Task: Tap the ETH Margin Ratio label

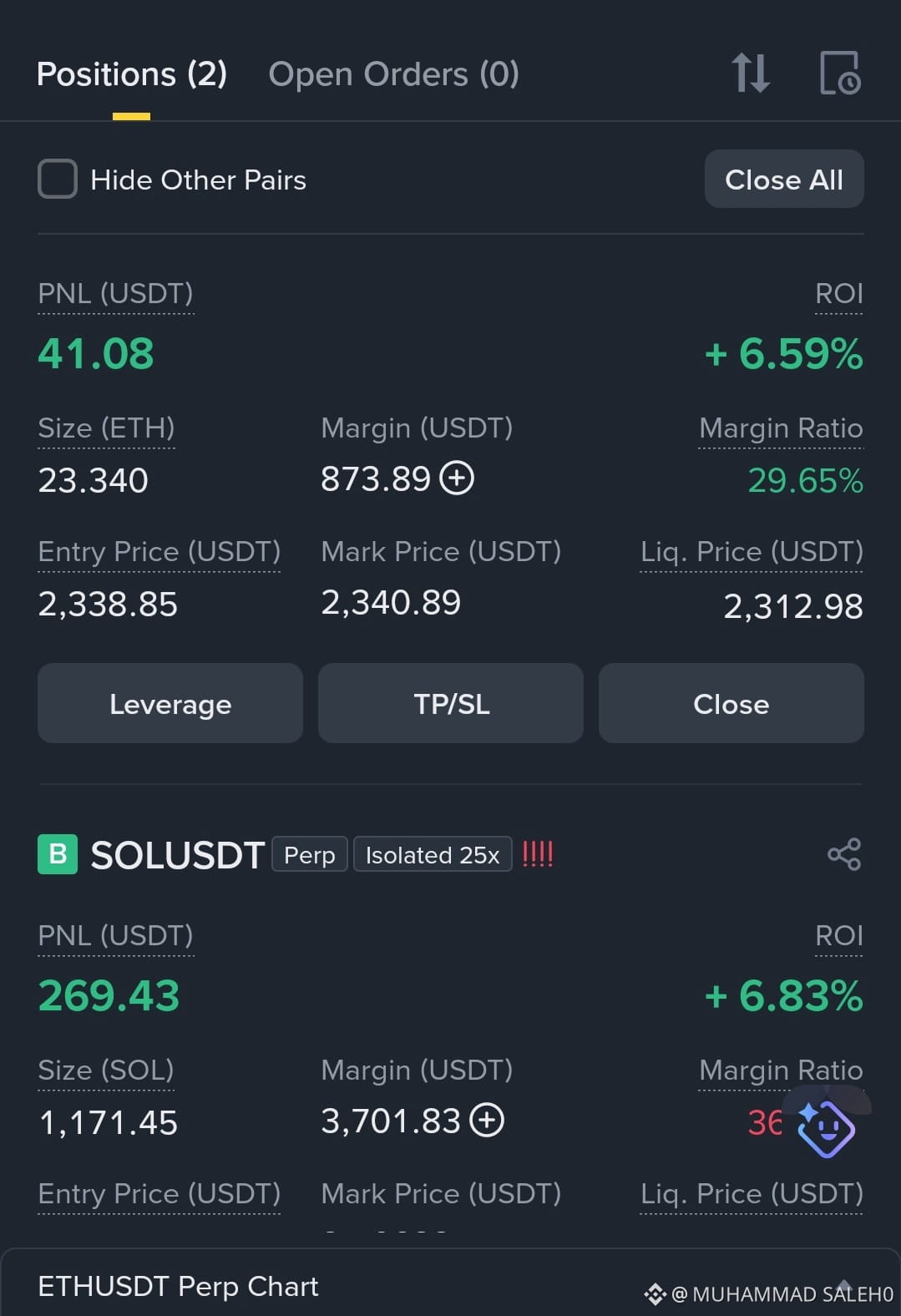Action: point(781,428)
